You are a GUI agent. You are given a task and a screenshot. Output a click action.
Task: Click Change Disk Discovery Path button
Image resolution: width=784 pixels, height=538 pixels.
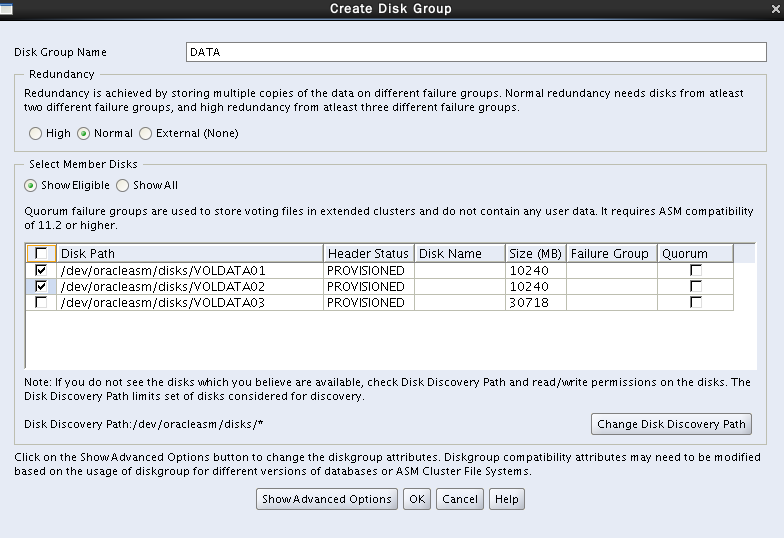[x=671, y=424]
